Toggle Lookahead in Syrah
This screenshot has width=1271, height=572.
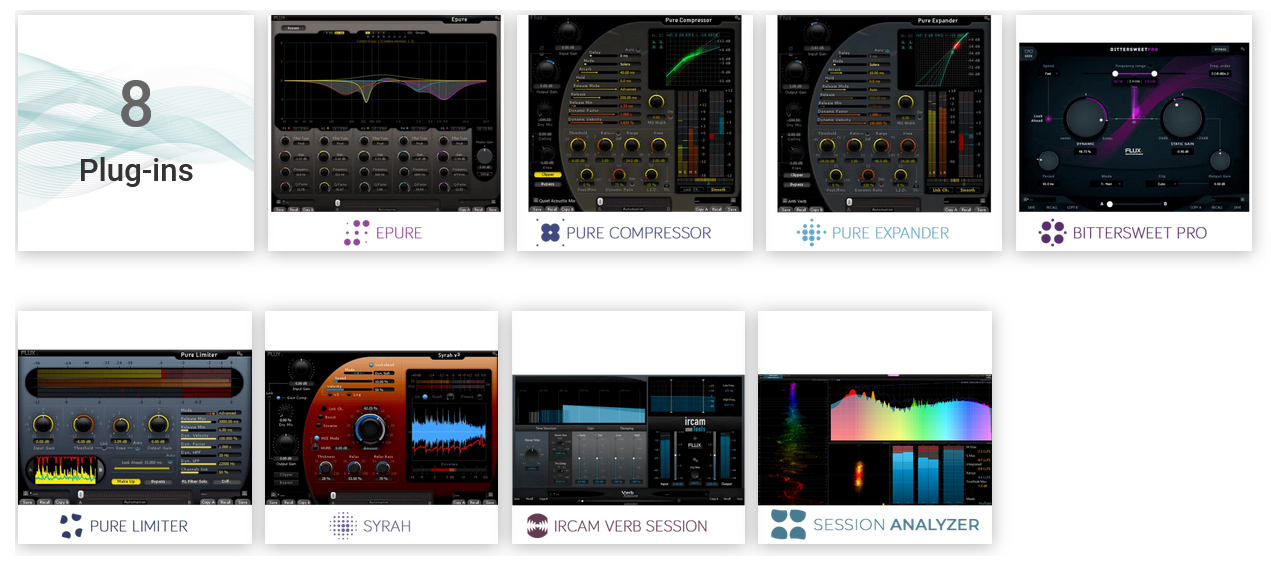point(371,365)
